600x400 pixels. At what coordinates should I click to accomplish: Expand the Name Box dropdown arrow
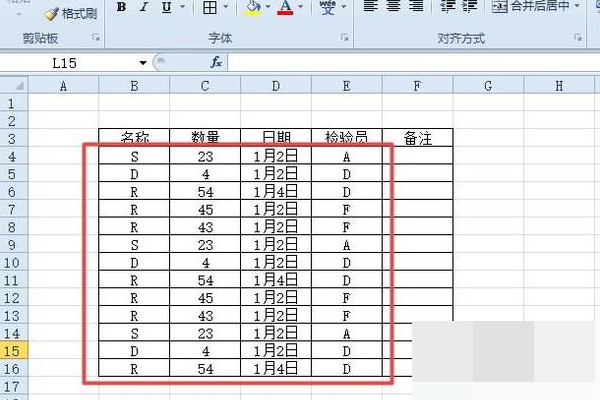143,63
